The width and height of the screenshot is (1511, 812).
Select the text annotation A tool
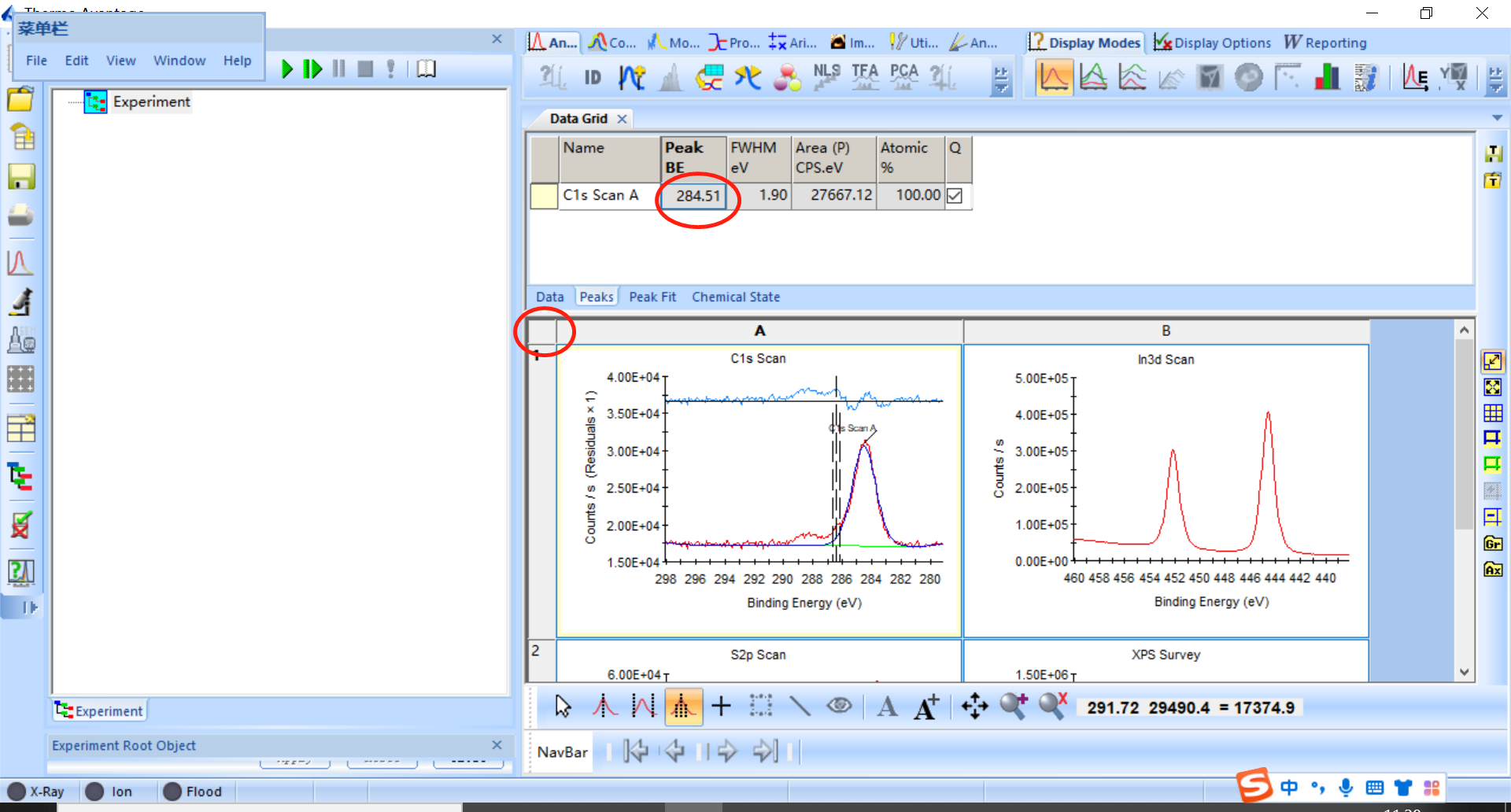(x=887, y=706)
